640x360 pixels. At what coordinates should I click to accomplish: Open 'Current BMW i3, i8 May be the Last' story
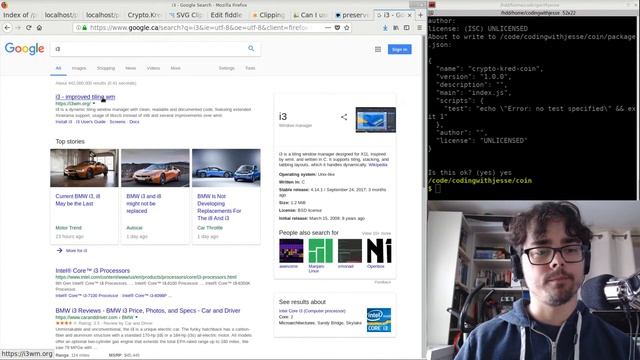pos(78,200)
